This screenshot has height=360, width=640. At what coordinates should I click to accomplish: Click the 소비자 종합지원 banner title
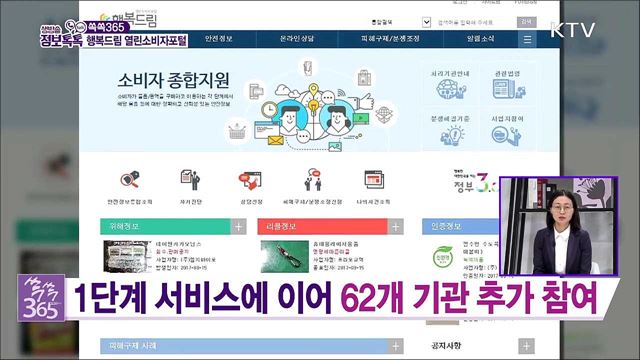point(173,80)
